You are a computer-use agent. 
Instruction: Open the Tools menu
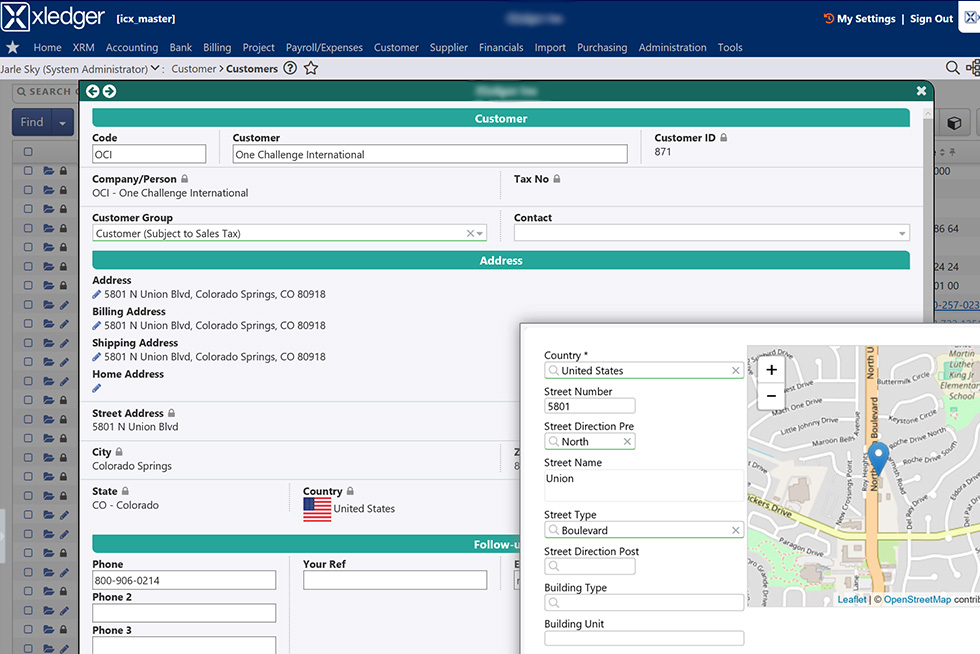click(x=730, y=48)
